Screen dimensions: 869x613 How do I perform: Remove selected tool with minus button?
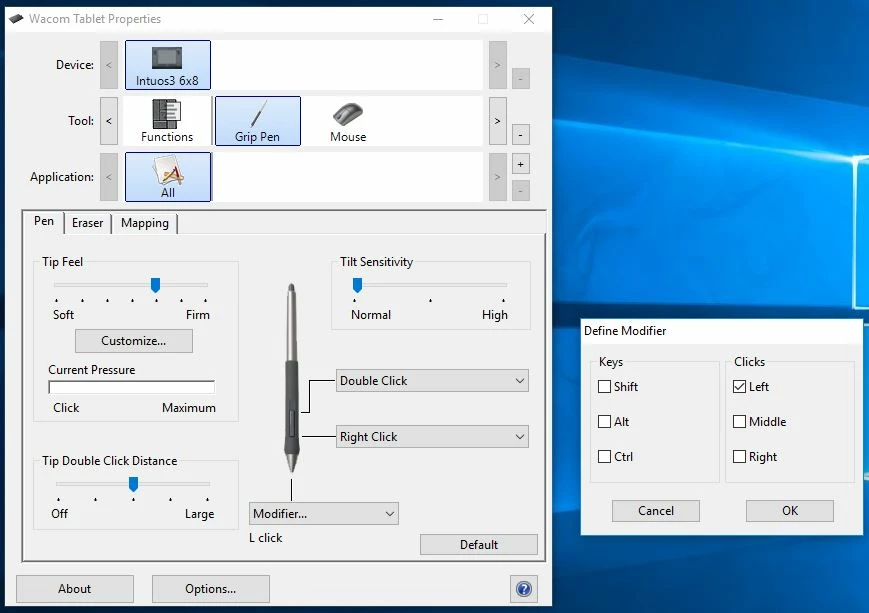(520, 135)
